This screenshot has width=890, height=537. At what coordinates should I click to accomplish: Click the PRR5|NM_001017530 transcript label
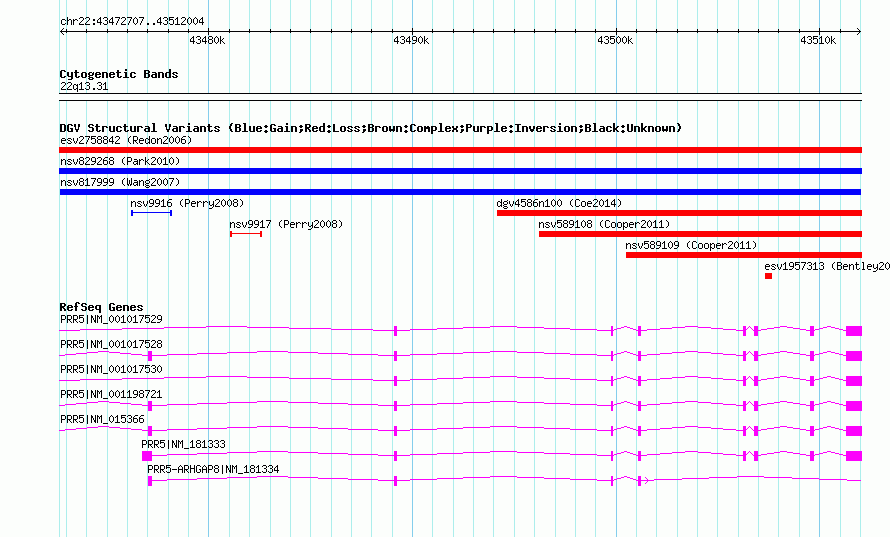point(111,369)
